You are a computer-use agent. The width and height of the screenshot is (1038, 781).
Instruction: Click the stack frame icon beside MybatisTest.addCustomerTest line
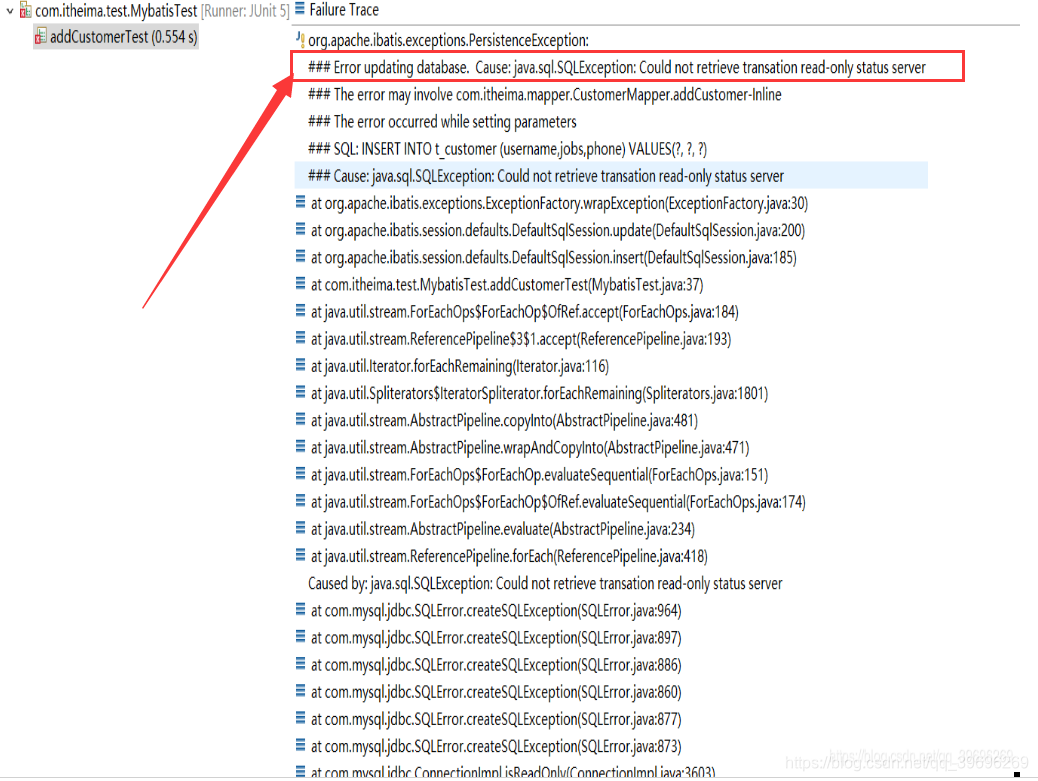click(x=300, y=284)
